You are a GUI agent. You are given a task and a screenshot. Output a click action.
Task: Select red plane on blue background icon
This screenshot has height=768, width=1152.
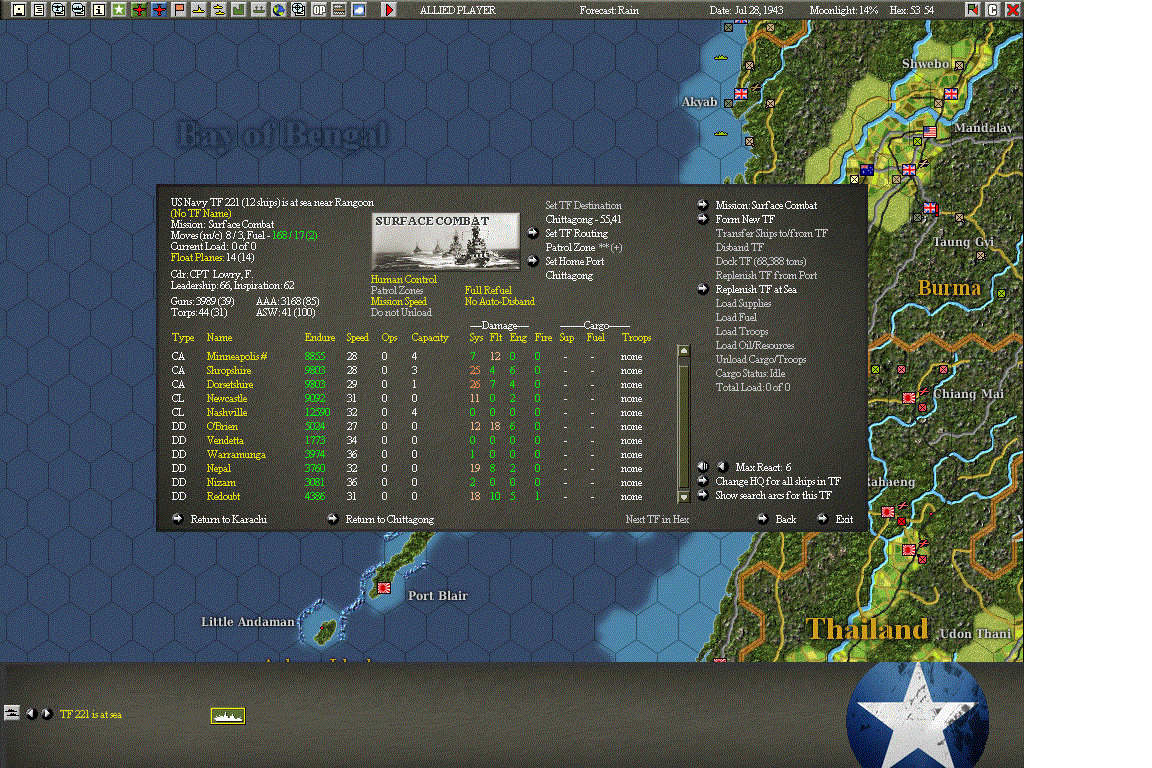pyautogui.click(x=159, y=10)
